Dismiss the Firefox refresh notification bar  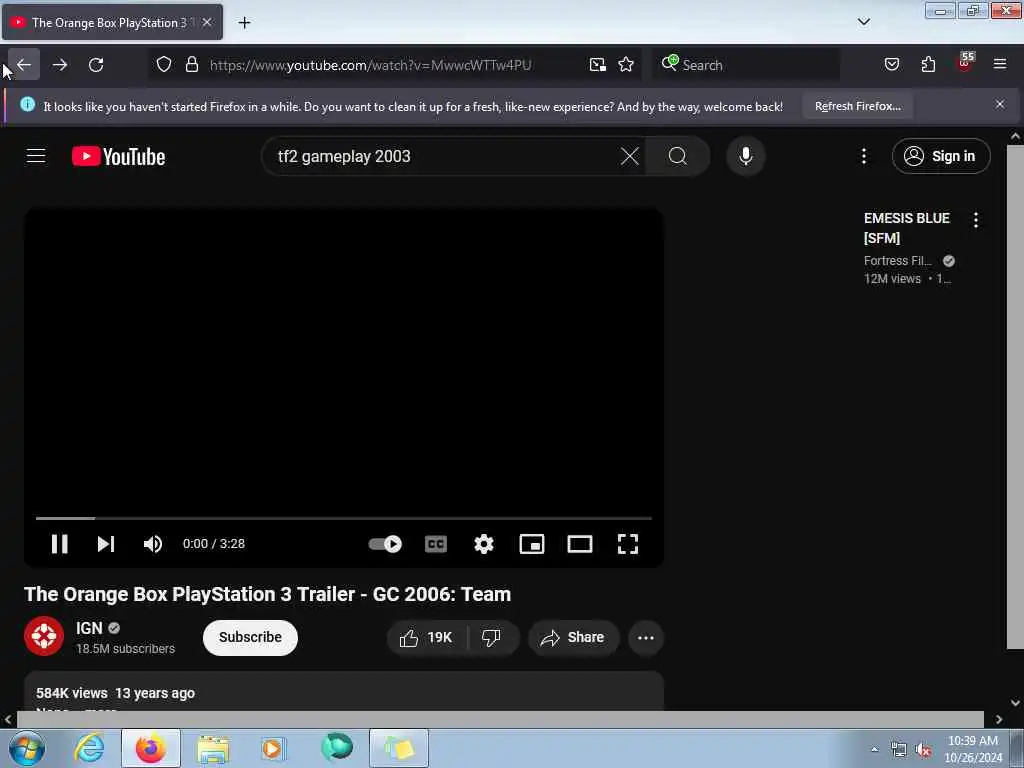pos(1000,104)
